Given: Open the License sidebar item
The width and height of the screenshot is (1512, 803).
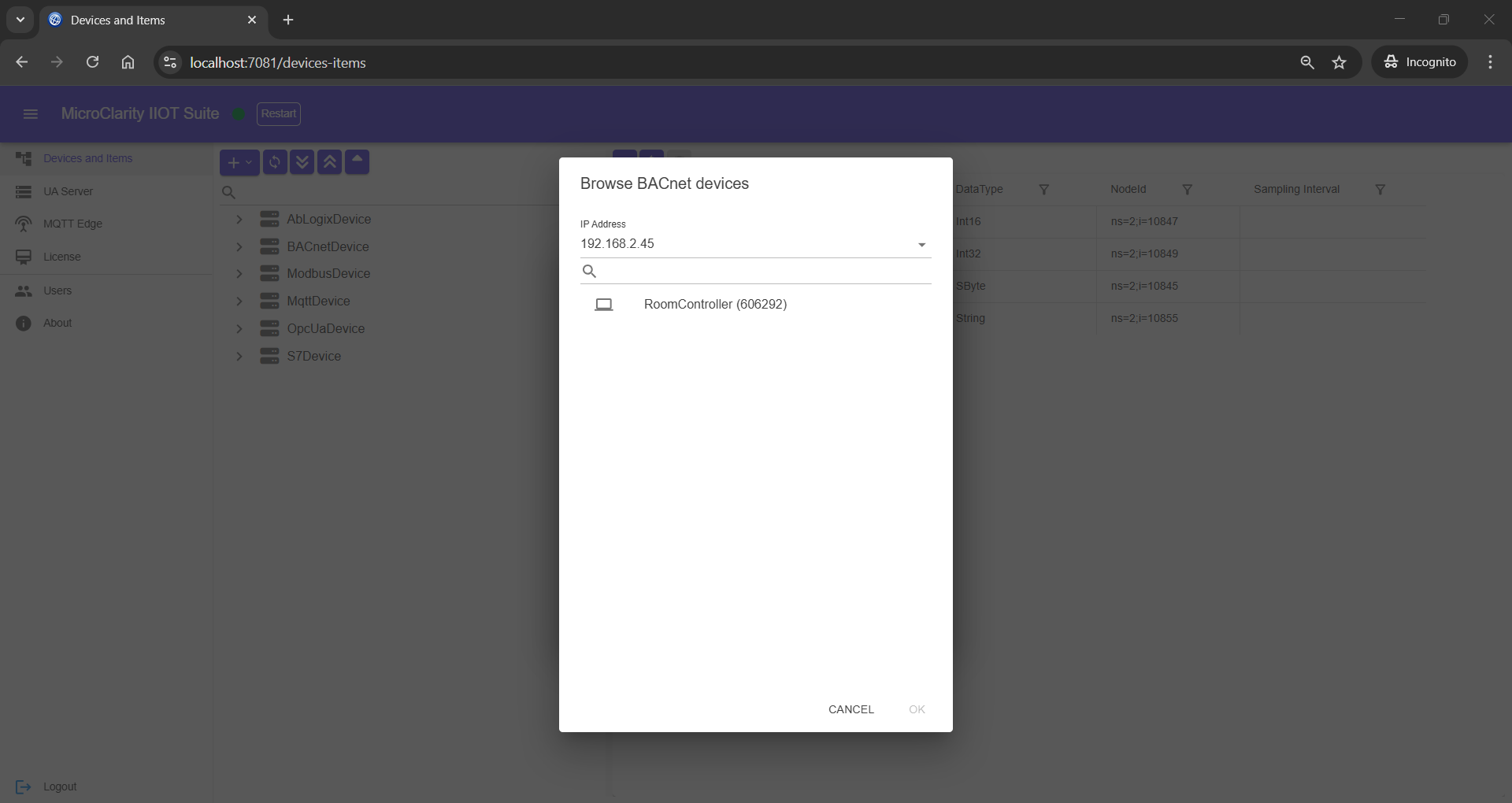Looking at the screenshot, I should coord(61,257).
